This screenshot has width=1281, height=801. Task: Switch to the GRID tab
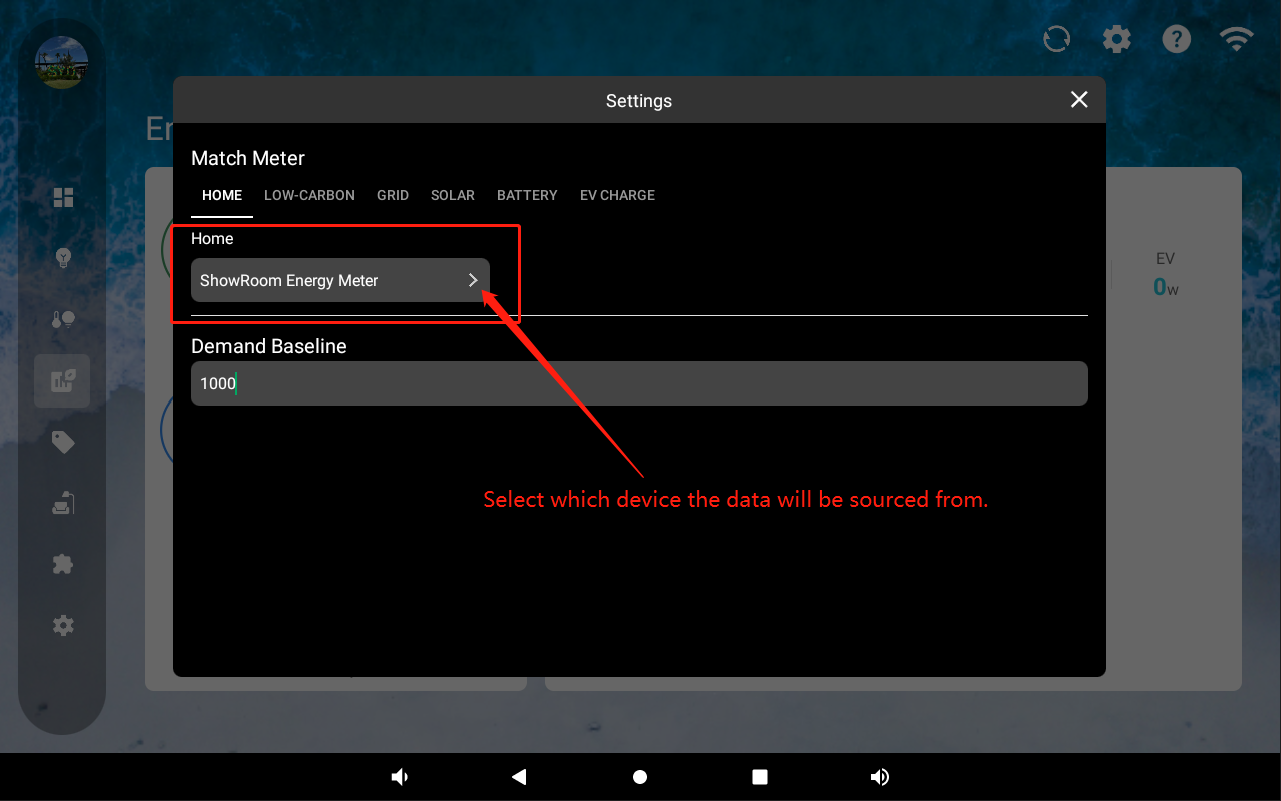pyautogui.click(x=393, y=195)
